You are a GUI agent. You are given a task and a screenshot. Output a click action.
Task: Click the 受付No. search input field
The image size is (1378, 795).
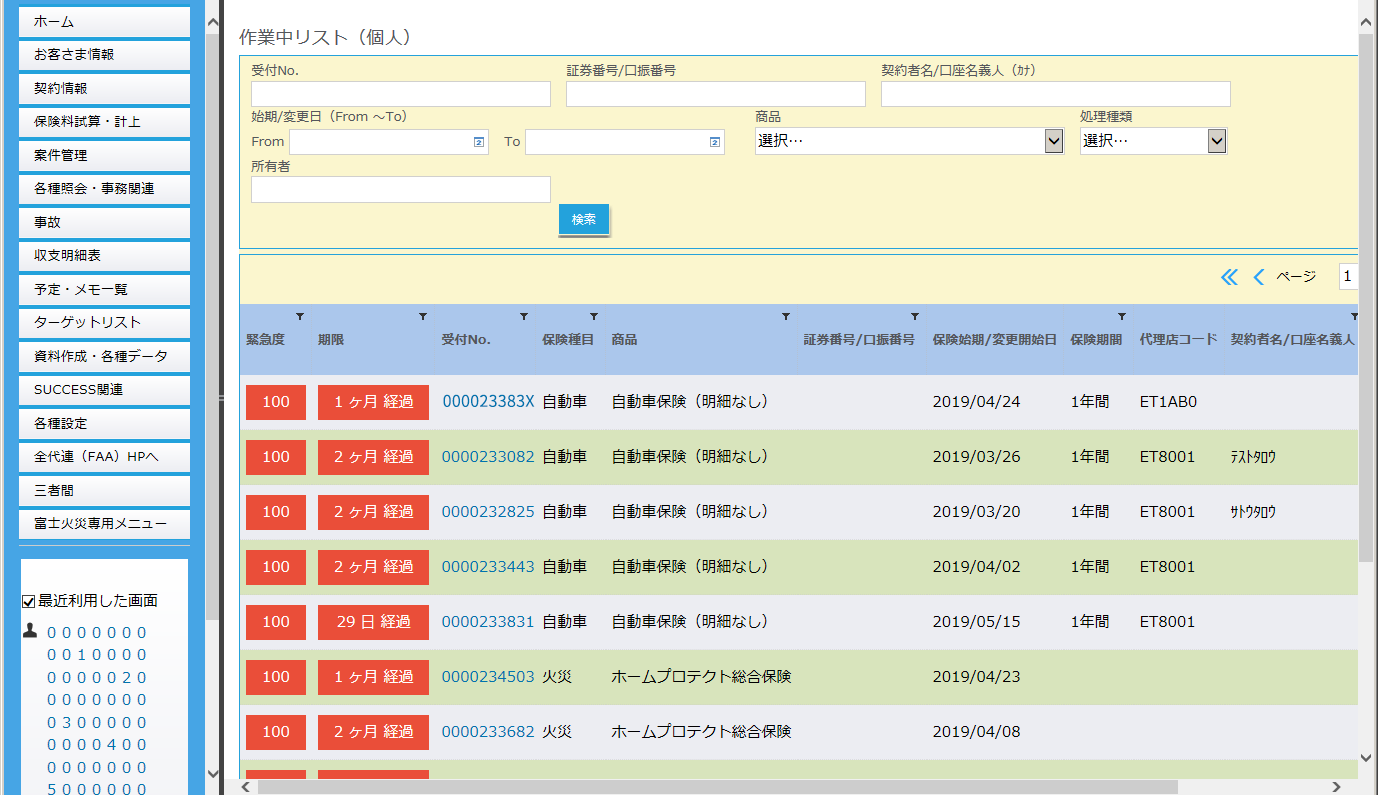400,94
